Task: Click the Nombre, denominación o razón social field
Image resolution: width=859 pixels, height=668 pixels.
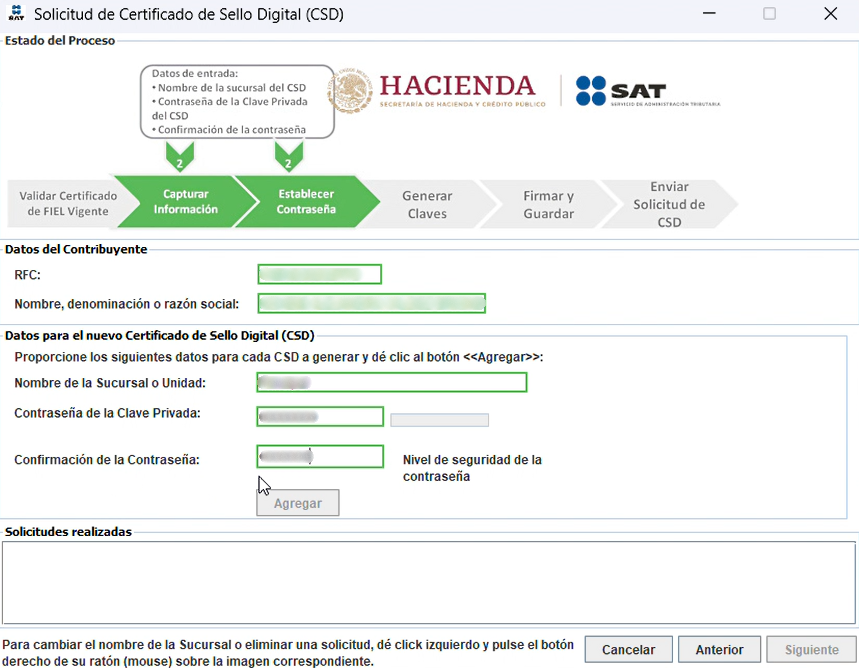Action: point(371,303)
